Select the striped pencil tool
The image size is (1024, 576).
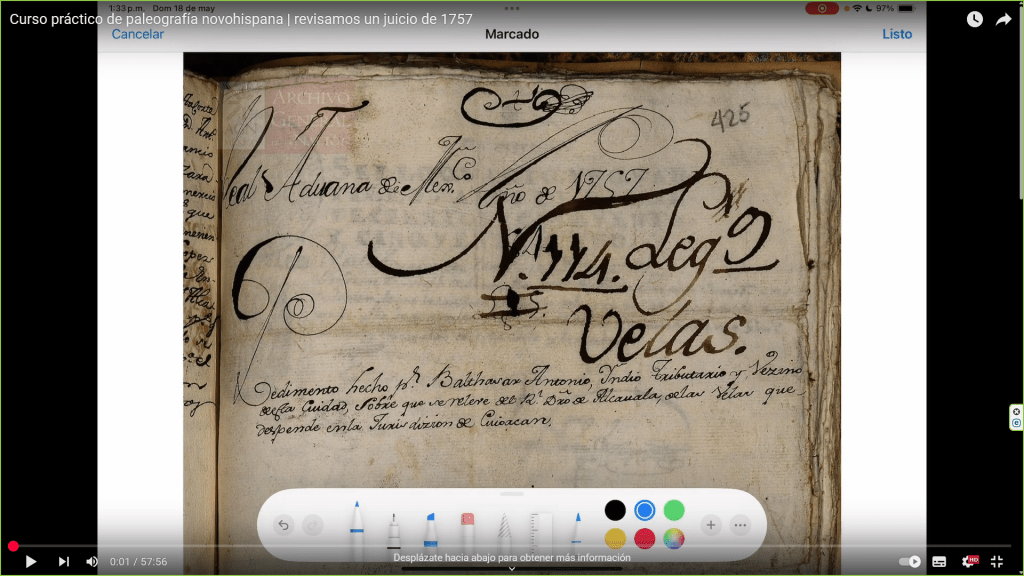504,528
